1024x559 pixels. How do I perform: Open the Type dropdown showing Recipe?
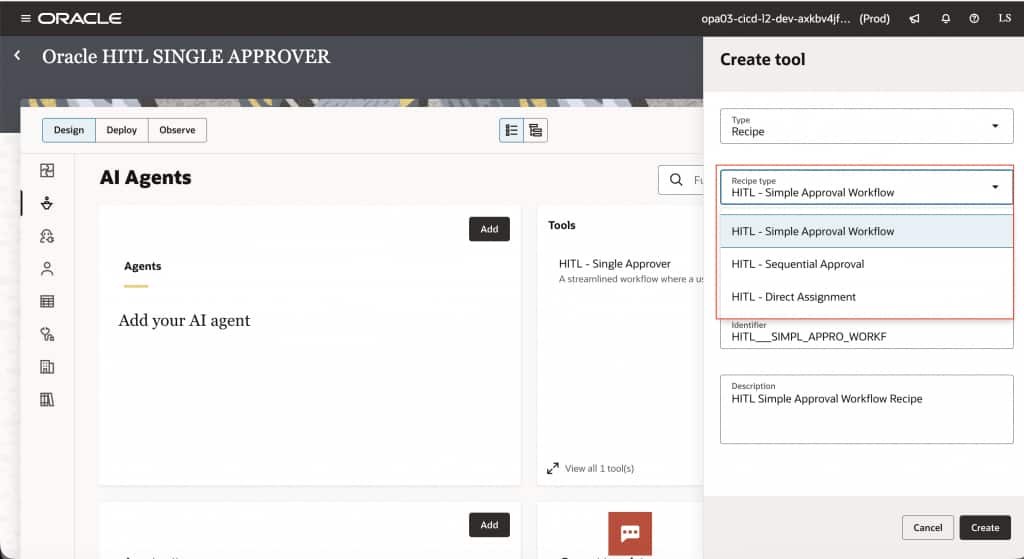[867, 126]
